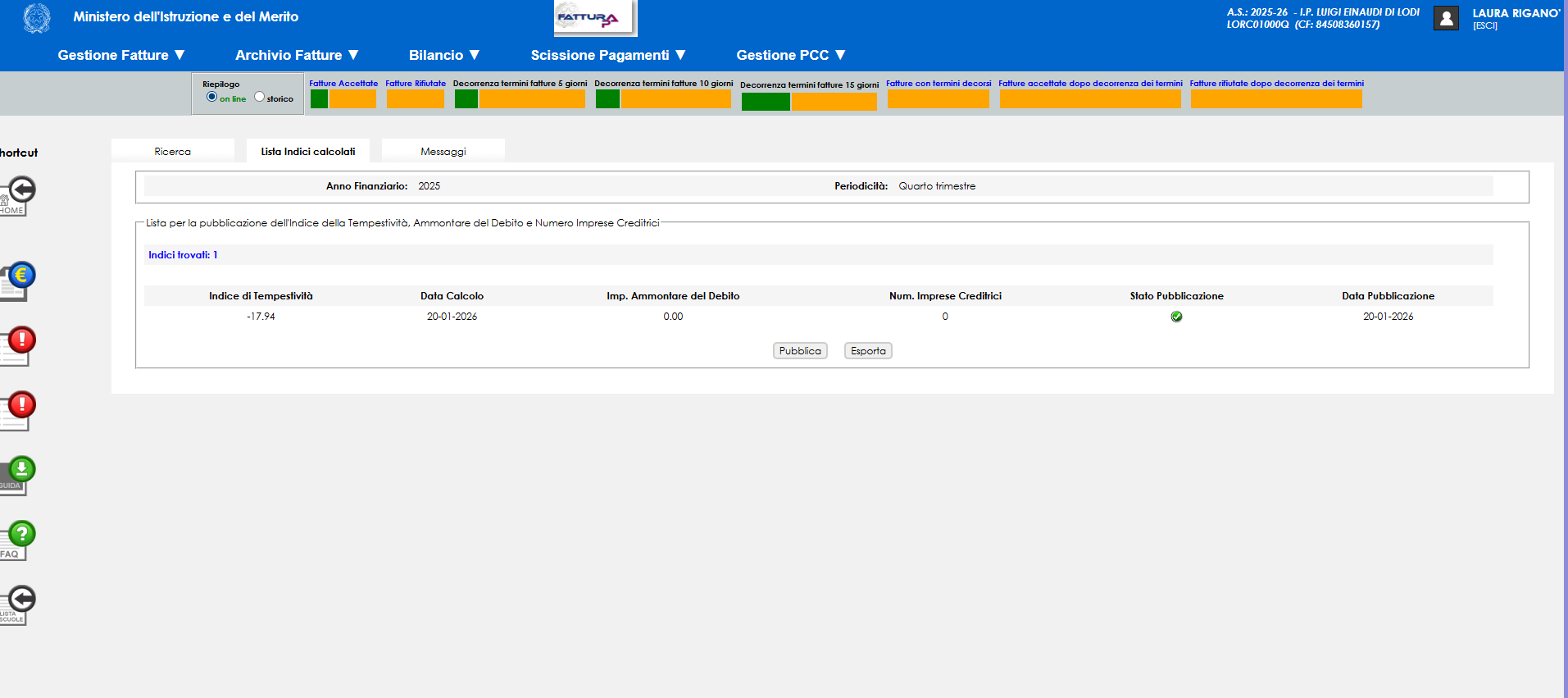Screen dimensions: 1568x698
Task: Switch to the Ricerca tab
Action: point(172,152)
